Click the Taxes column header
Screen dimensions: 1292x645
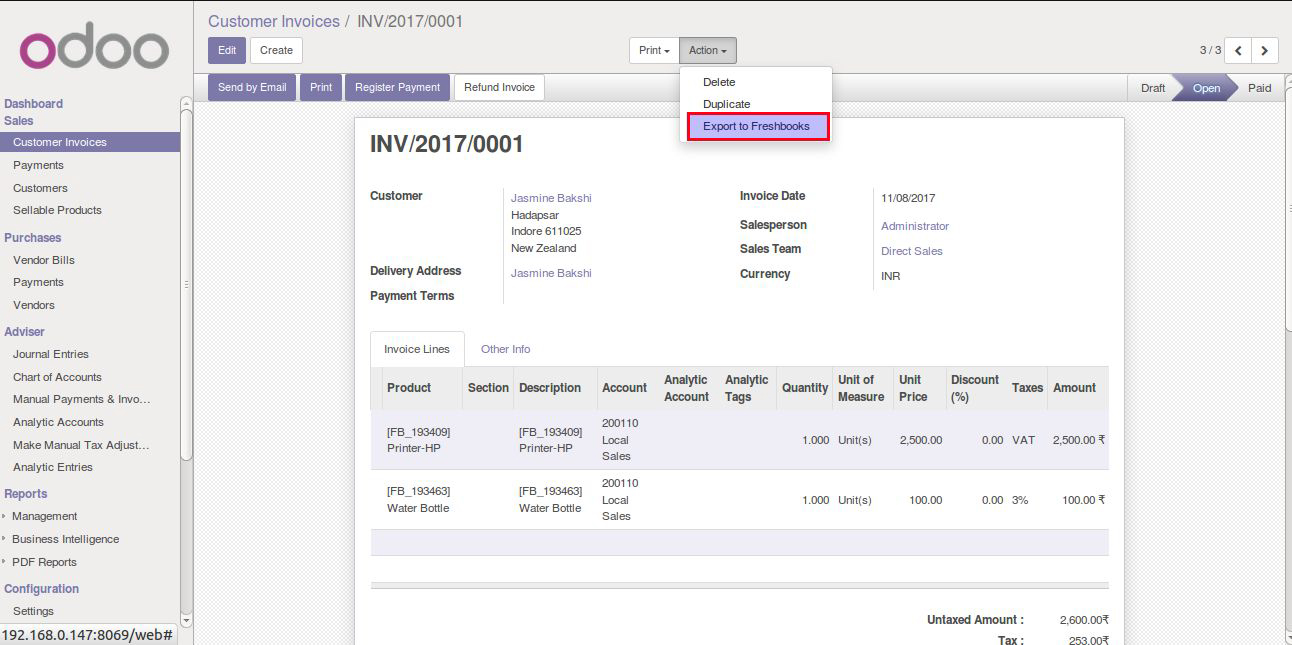(1027, 388)
